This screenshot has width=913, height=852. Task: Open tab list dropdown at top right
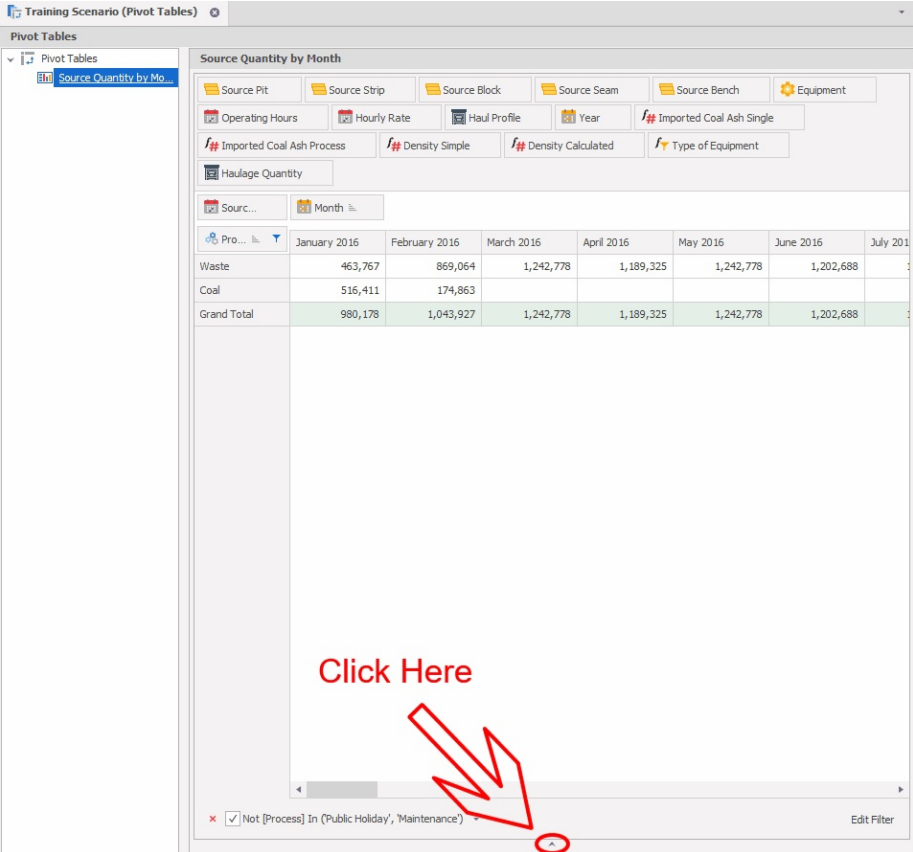click(903, 11)
